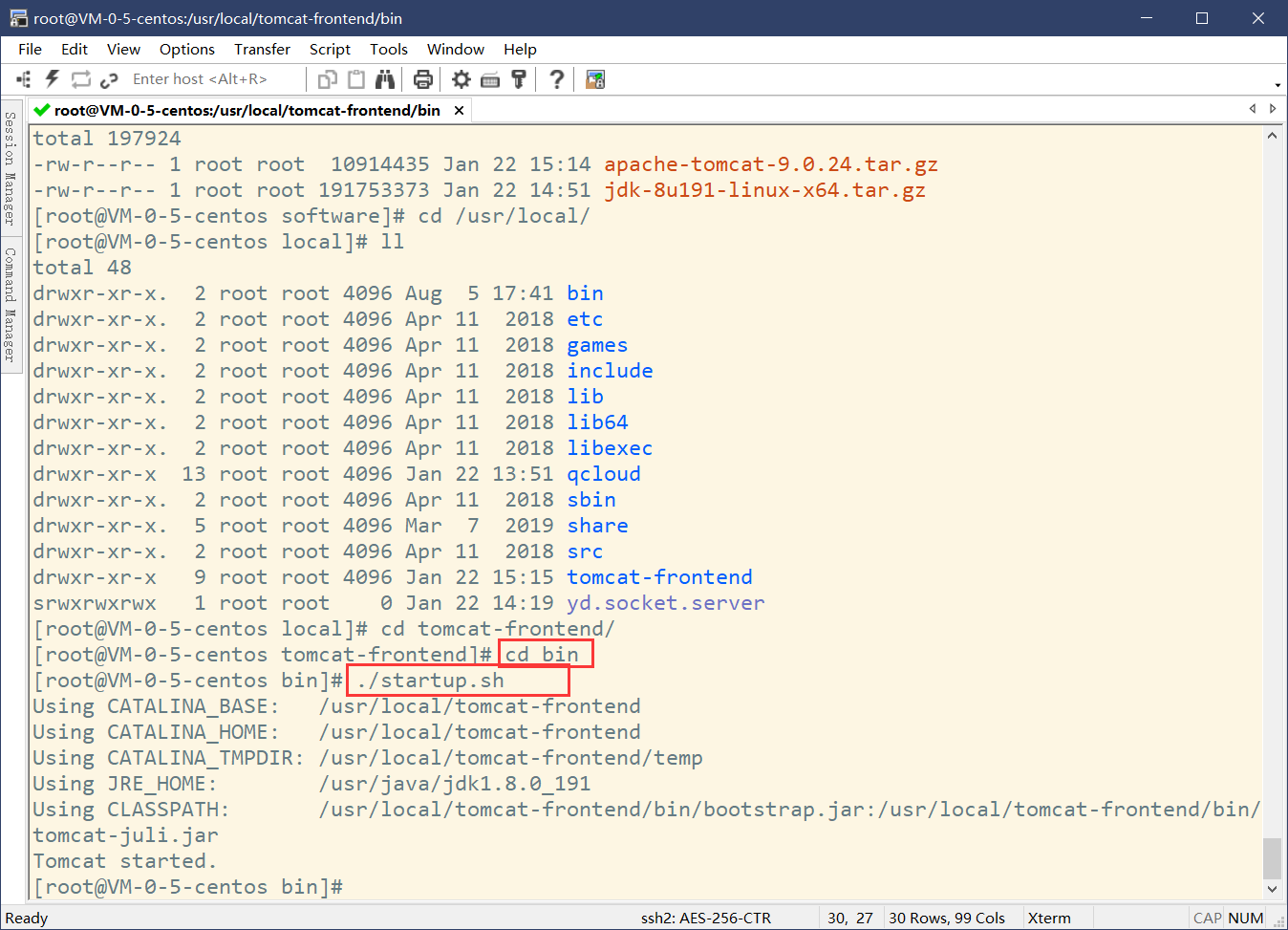The width and height of the screenshot is (1288, 930).
Task: Click the yd.socket.server entry
Action: coord(666,603)
